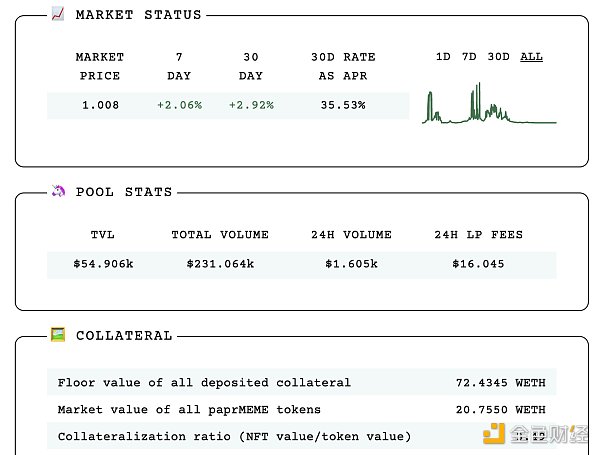This screenshot has height=455, width=600.
Task: Click the paprMEME tokens market value row
Action: click(301, 409)
